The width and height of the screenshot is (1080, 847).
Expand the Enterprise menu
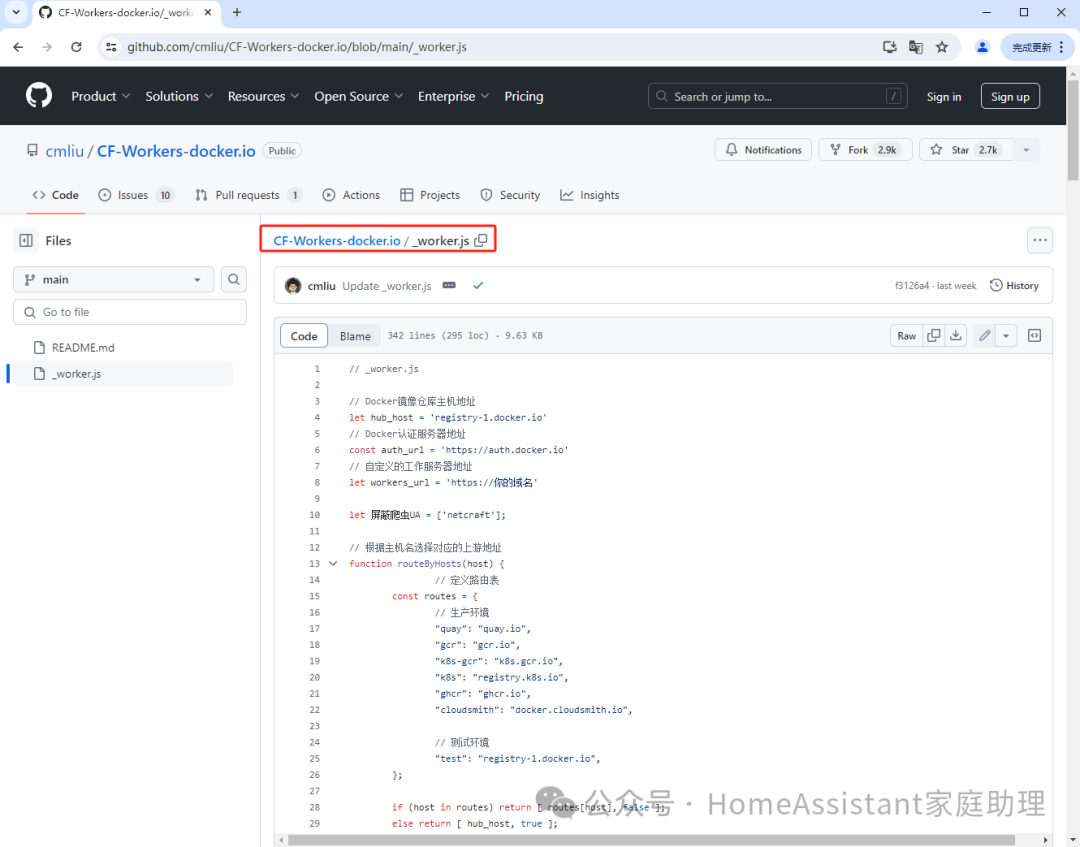453,96
